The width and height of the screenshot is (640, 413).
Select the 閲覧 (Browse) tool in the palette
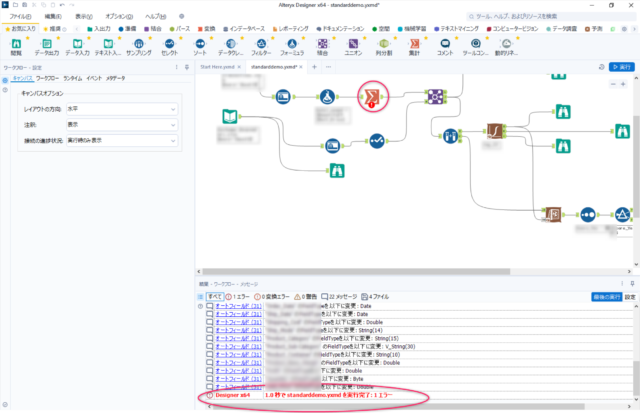(x=16, y=47)
